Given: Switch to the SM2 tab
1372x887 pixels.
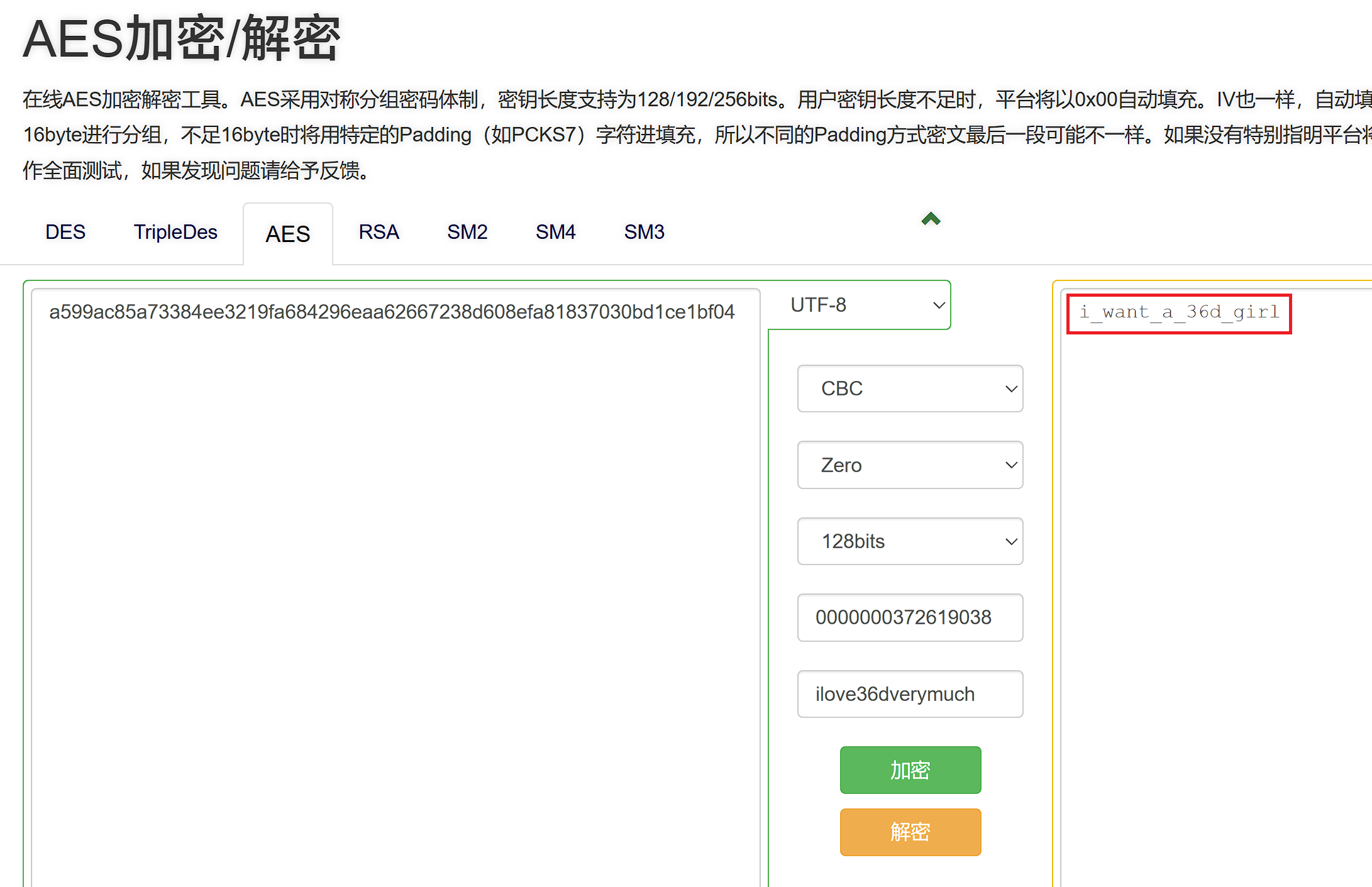Looking at the screenshot, I should tap(467, 232).
